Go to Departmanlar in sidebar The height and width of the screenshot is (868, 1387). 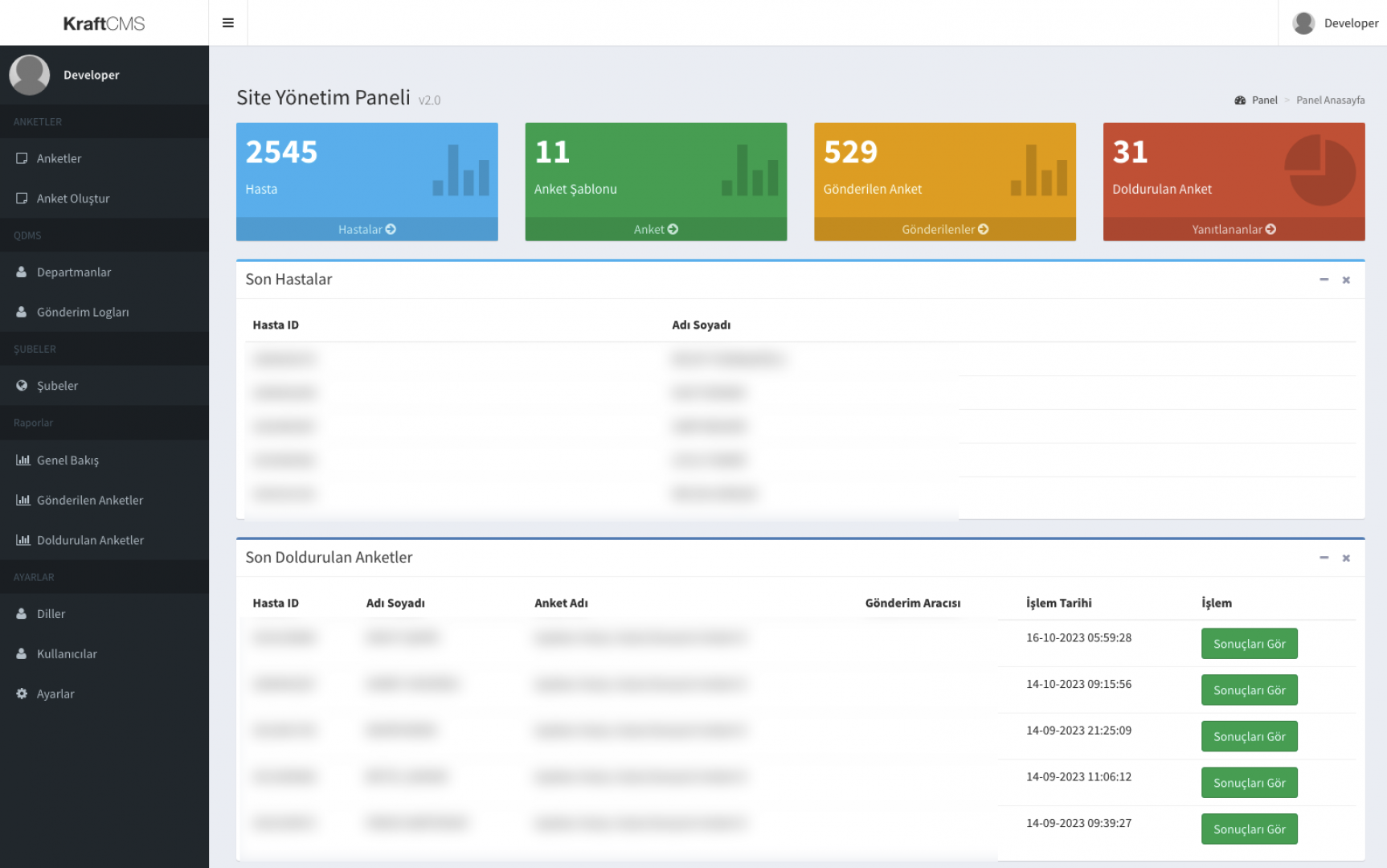104,272
